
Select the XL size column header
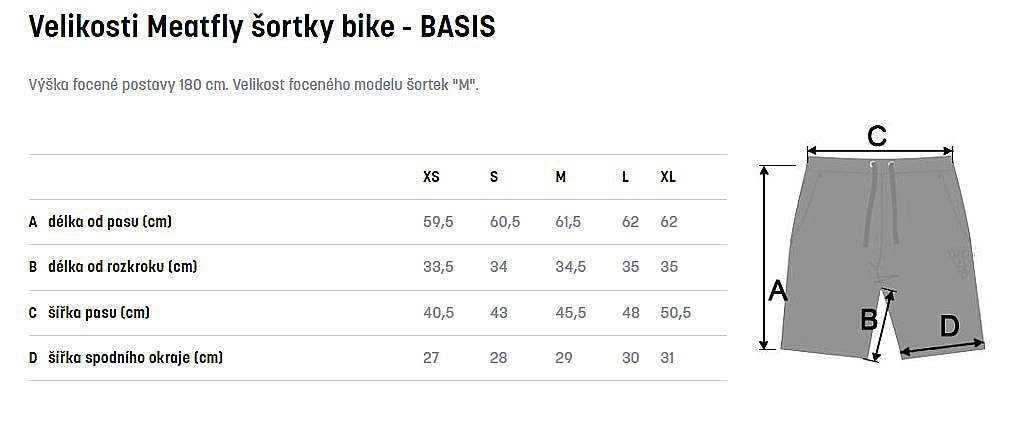668,177
